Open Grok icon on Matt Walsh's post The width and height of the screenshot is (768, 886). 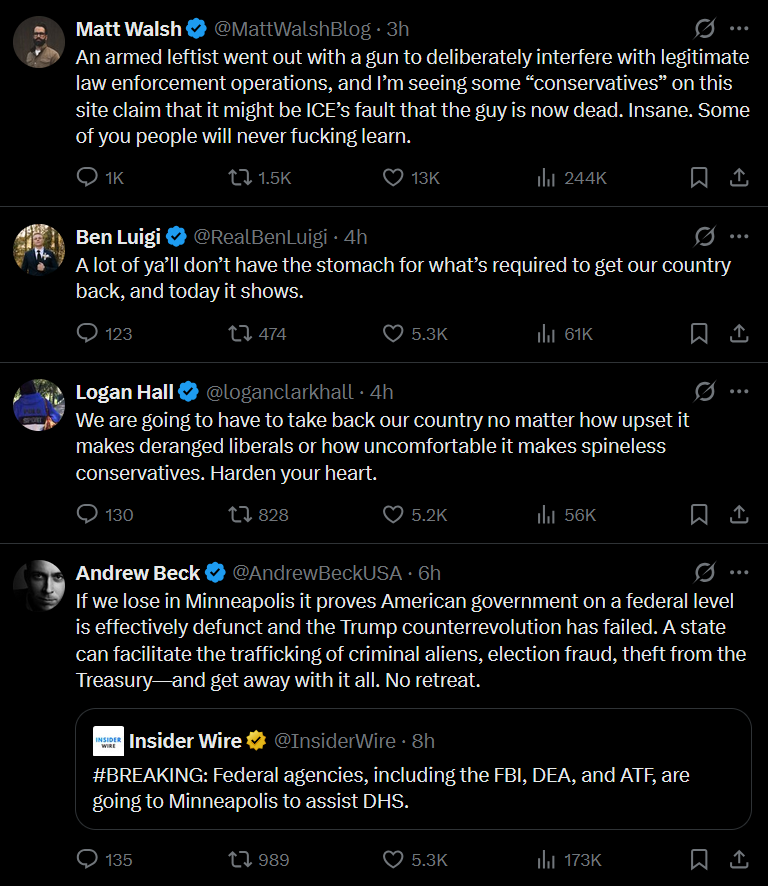(704, 29)
